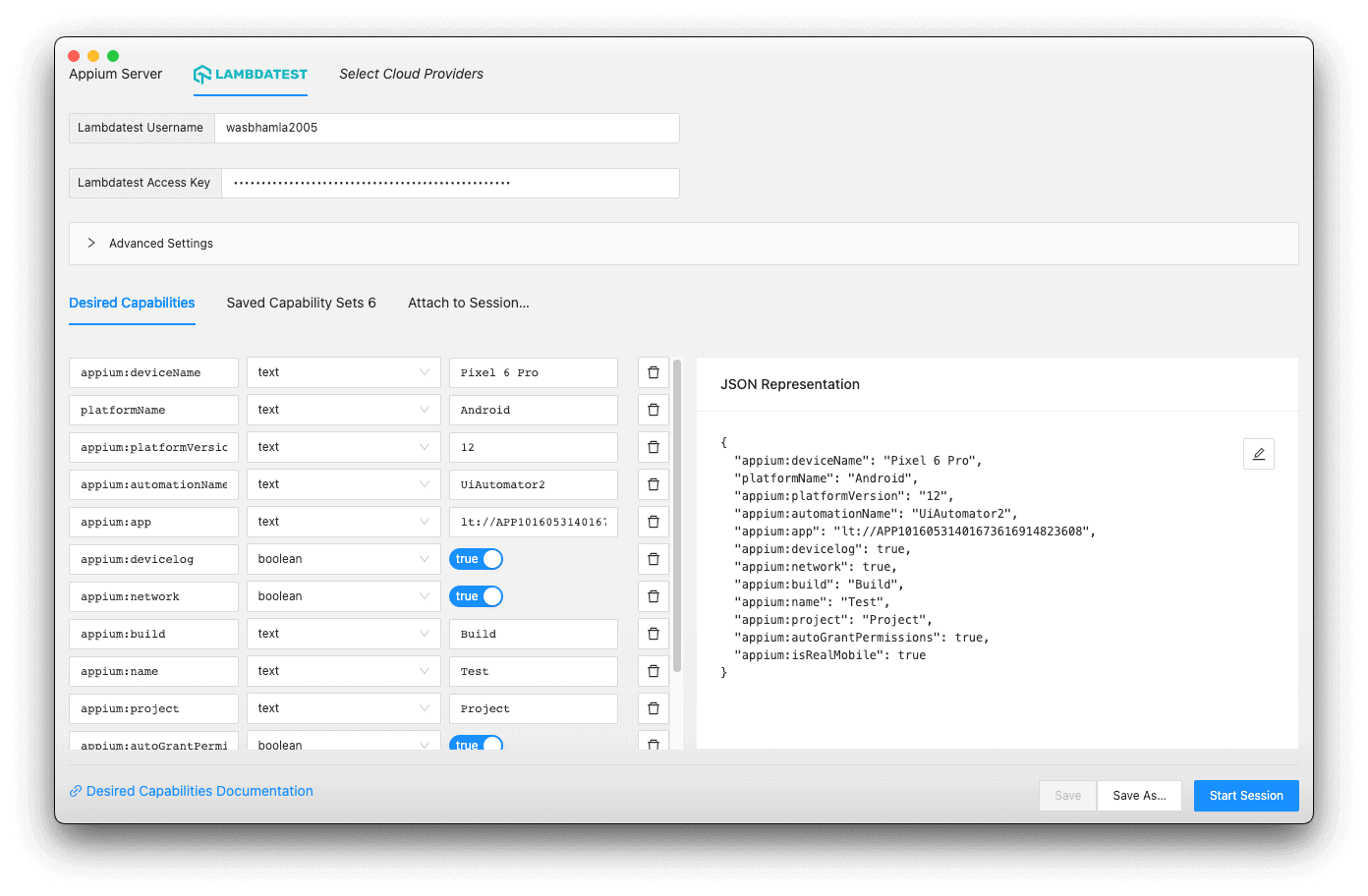Switch to the Saved Capability Sets tab
The width and height of the screenshot is (1368, 896).
(301, 303)
